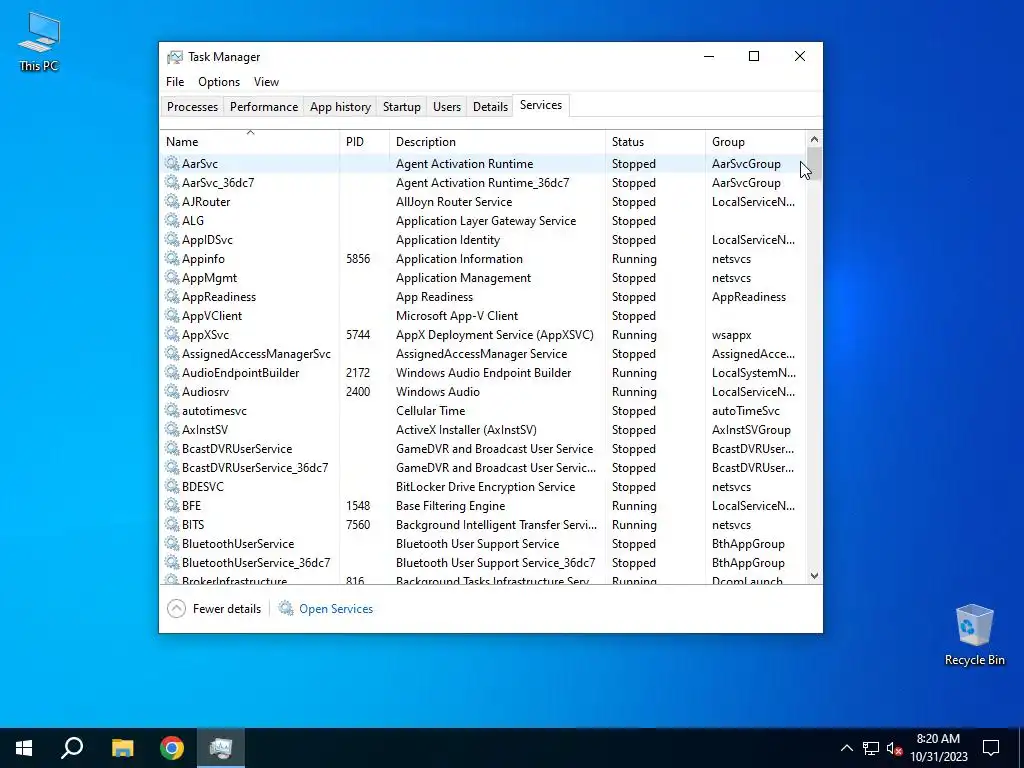Open the Options menu
1024x768 pixels.
coord(219,82)
